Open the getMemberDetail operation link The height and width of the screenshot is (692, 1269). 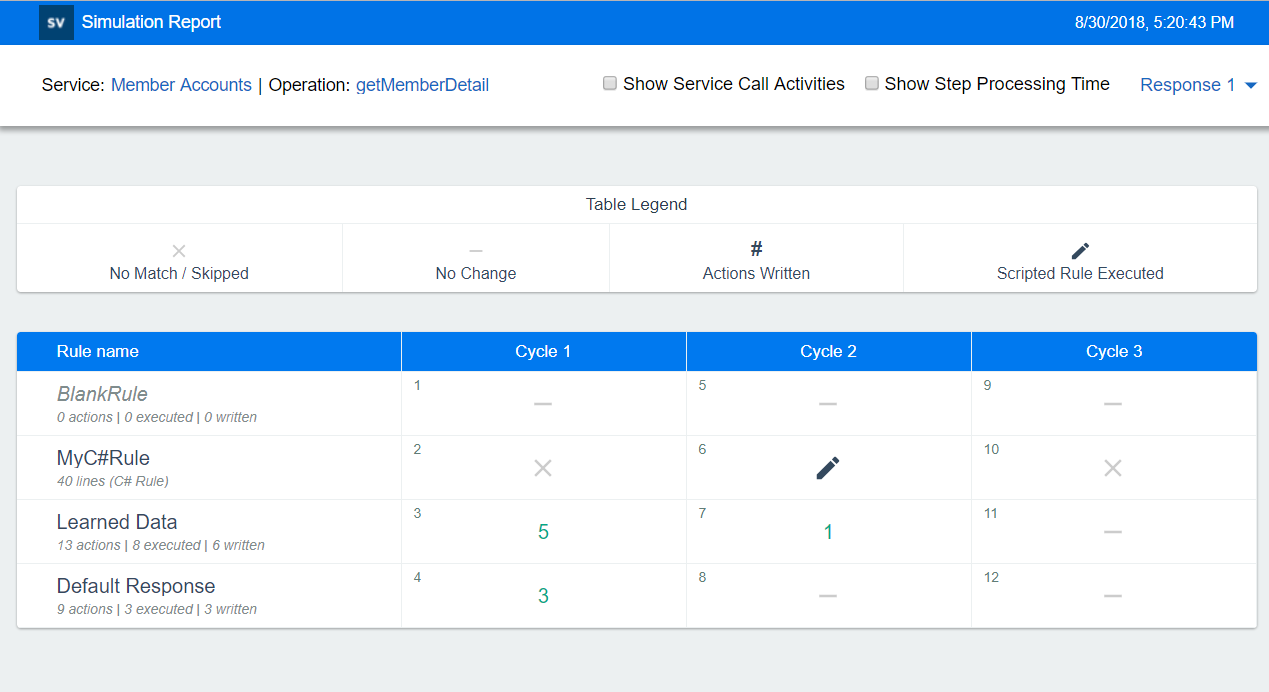pos(422,85)
